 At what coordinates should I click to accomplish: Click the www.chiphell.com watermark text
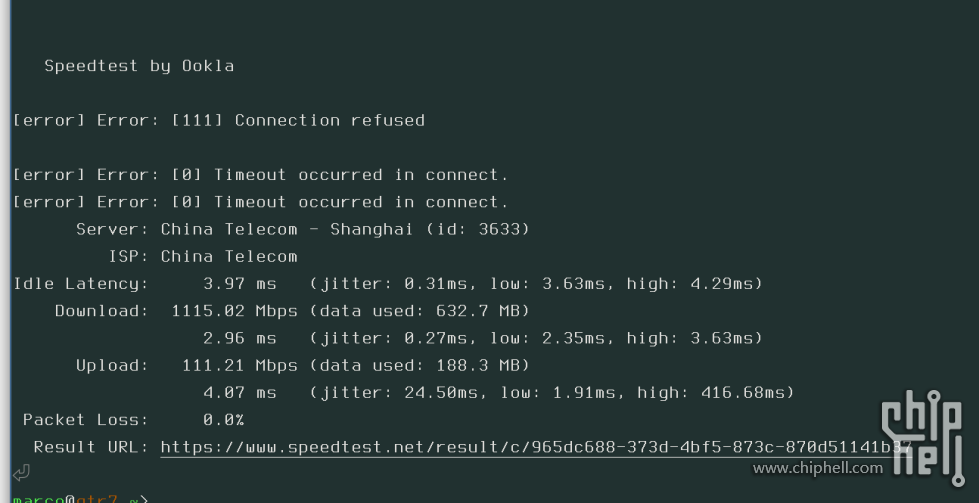818,469
